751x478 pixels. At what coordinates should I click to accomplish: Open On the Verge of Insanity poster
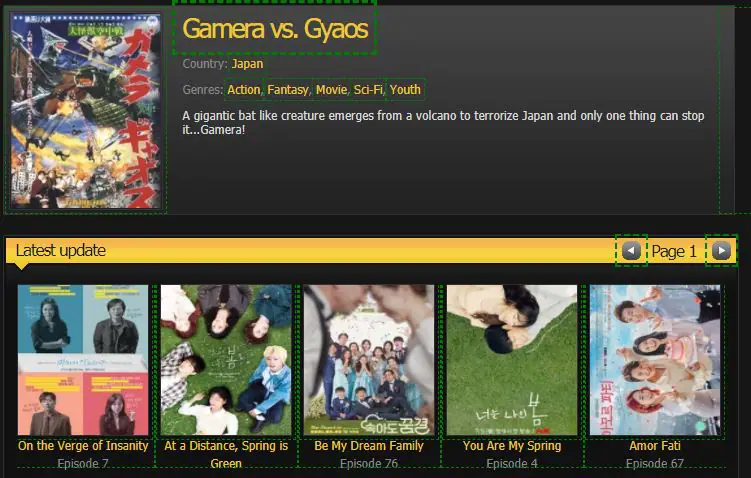(83, 360)
